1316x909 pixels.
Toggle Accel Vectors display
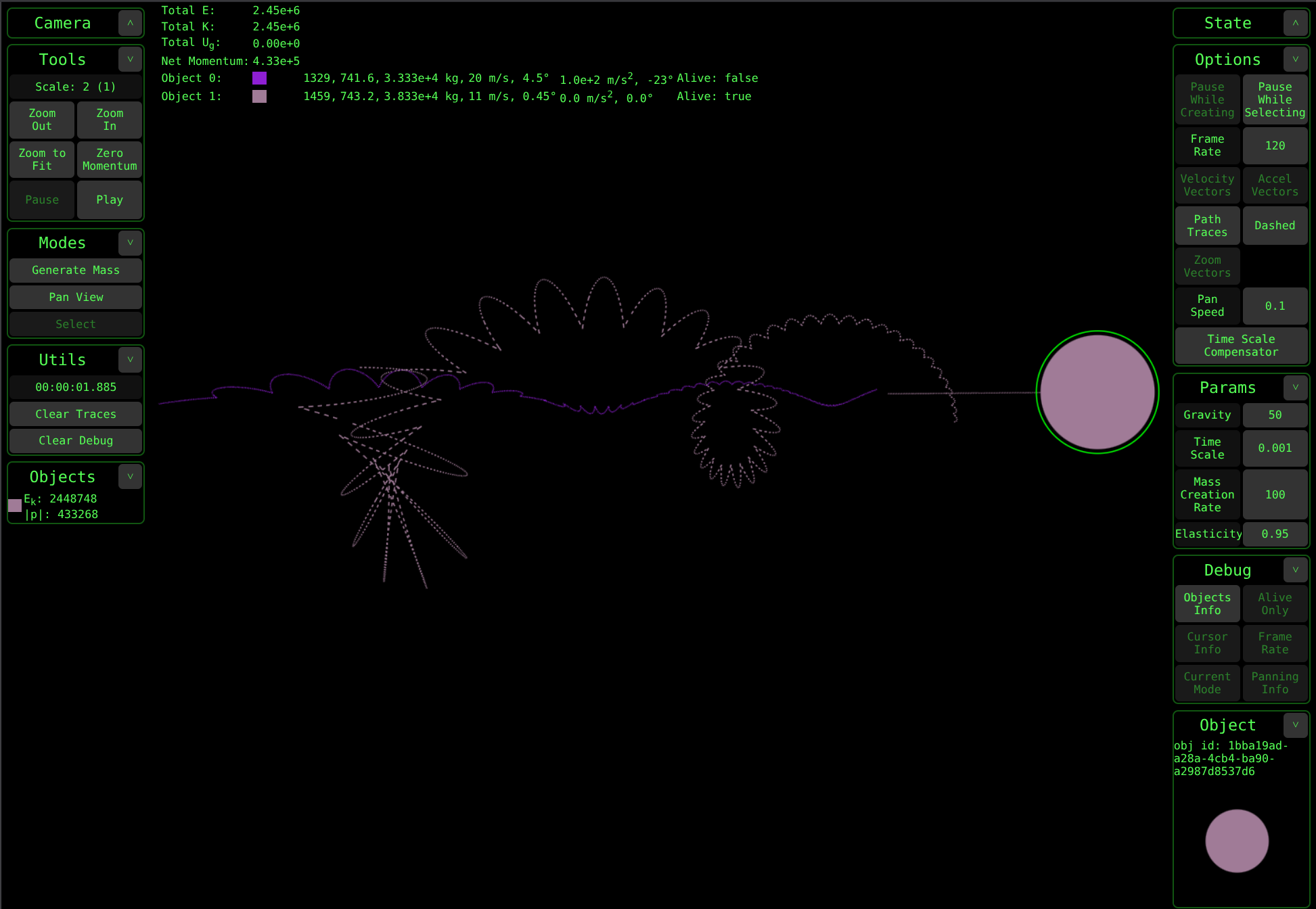pos(1275,185)
